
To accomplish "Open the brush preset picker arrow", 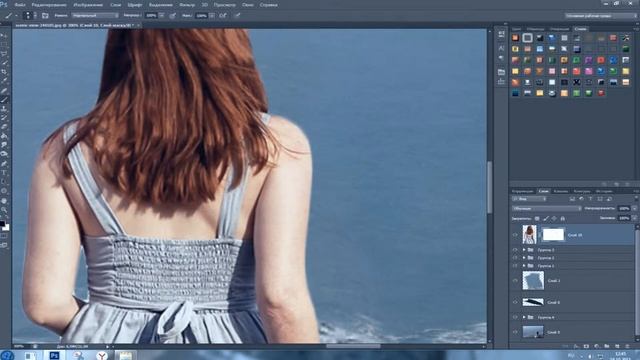I will click(x=35, y=16).
